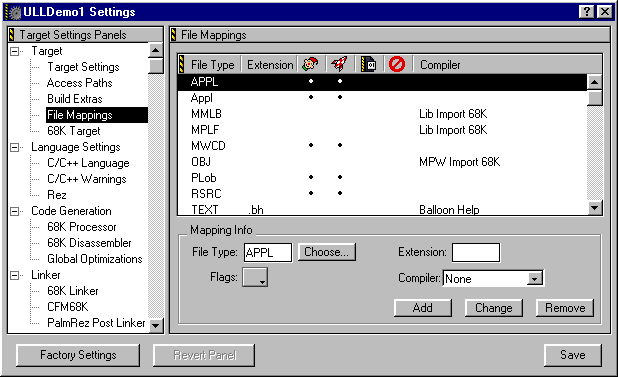Open CFM68K panel
Image resolution: width=618 pixels, height=377 pixels.
point(67,307)
